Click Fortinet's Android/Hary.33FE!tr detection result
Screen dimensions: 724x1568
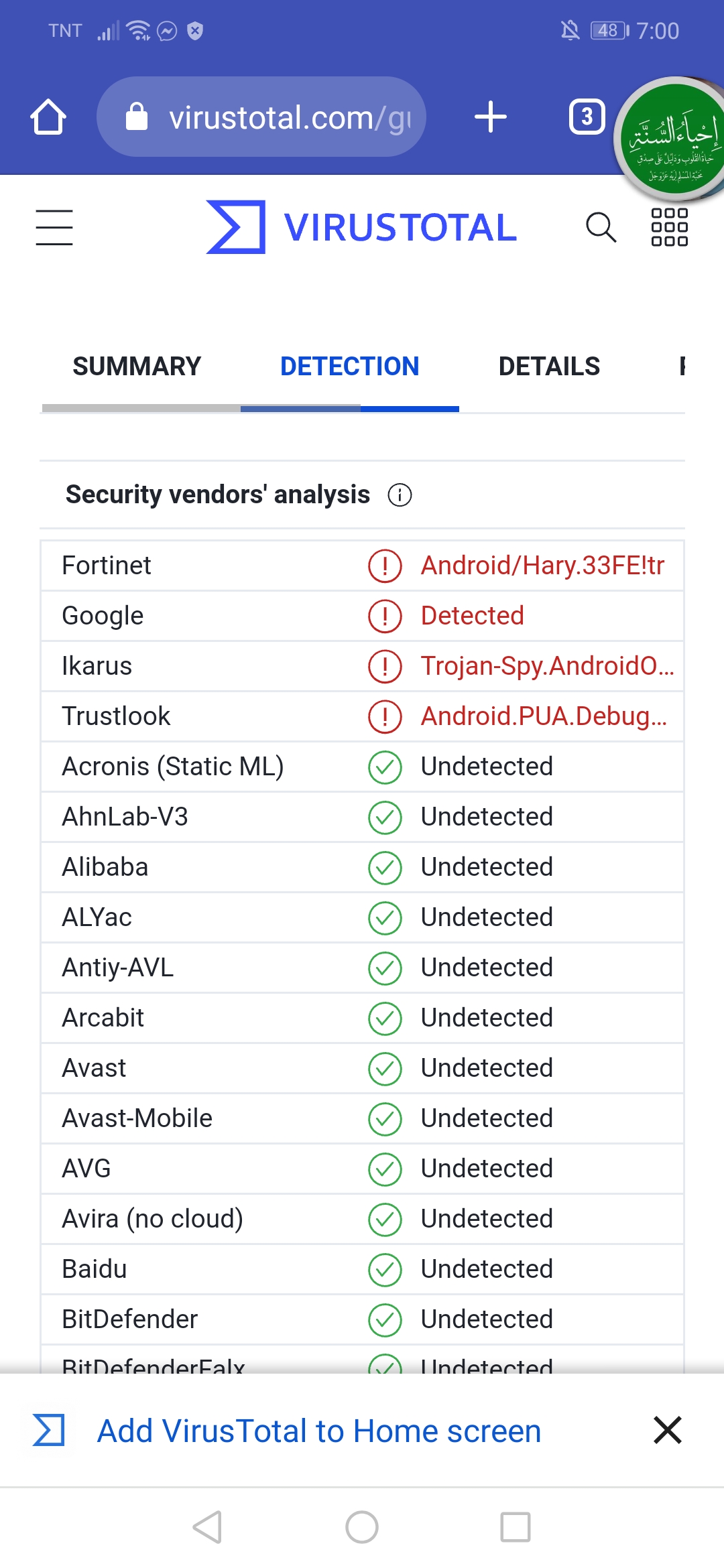(x=542, y=566)
